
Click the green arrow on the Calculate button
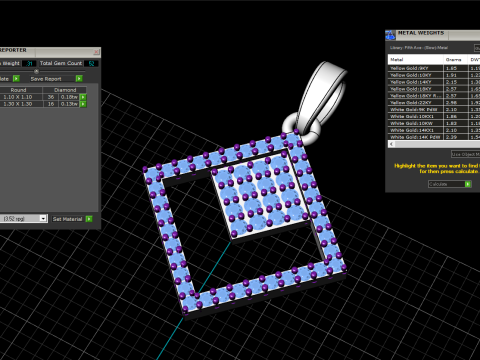click(468, 184)
